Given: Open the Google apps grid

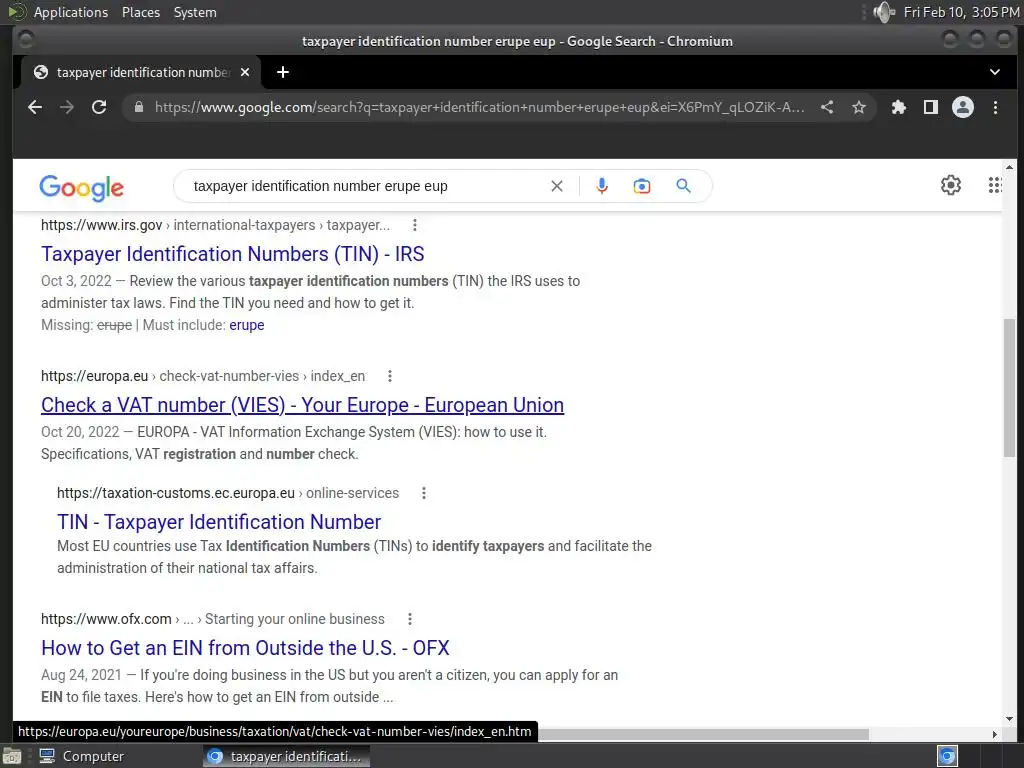Looking at the screenshot, I should pos(995,185).
